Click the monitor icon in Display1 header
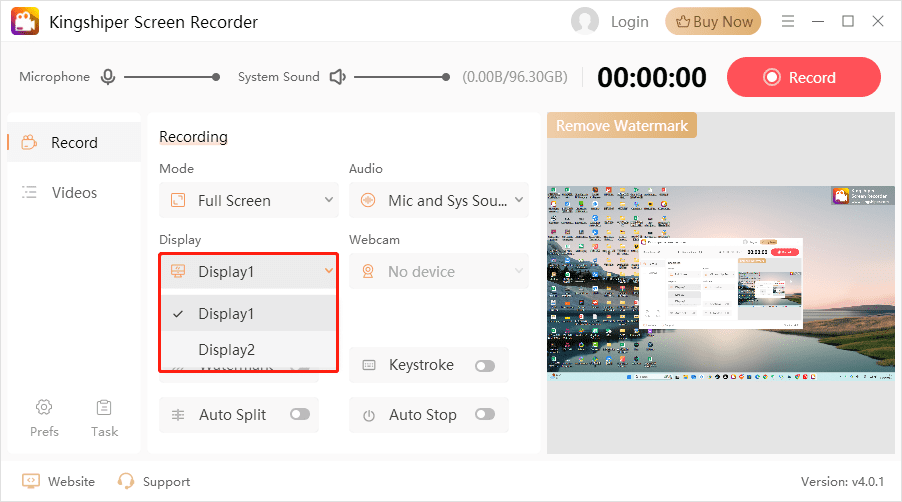Viewport: 902px width, 502px height. click(178, 271)
